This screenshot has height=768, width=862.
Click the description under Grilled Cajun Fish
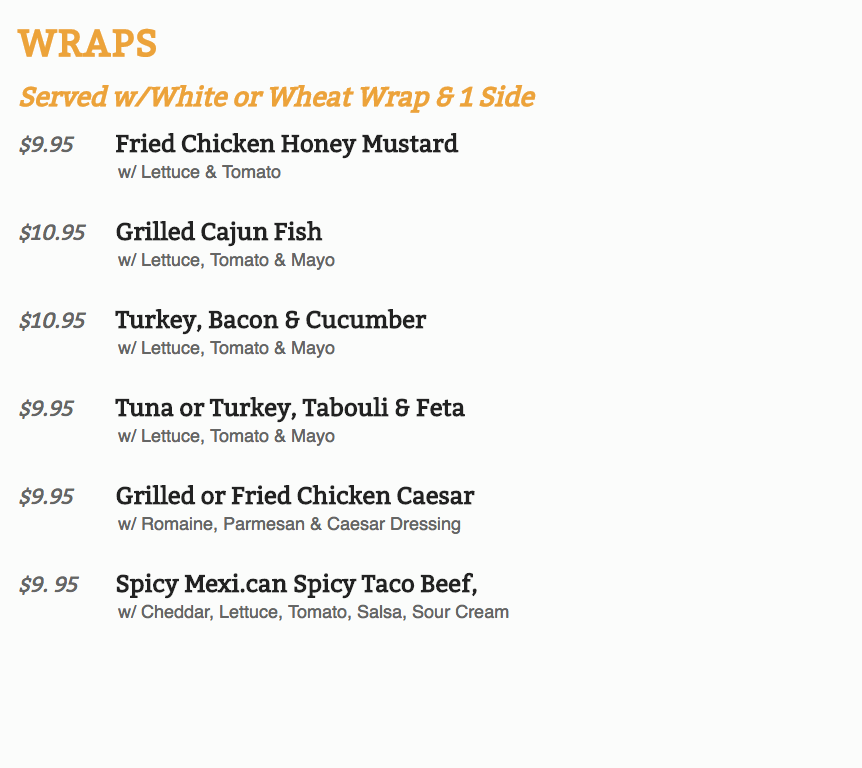point(226,260)
